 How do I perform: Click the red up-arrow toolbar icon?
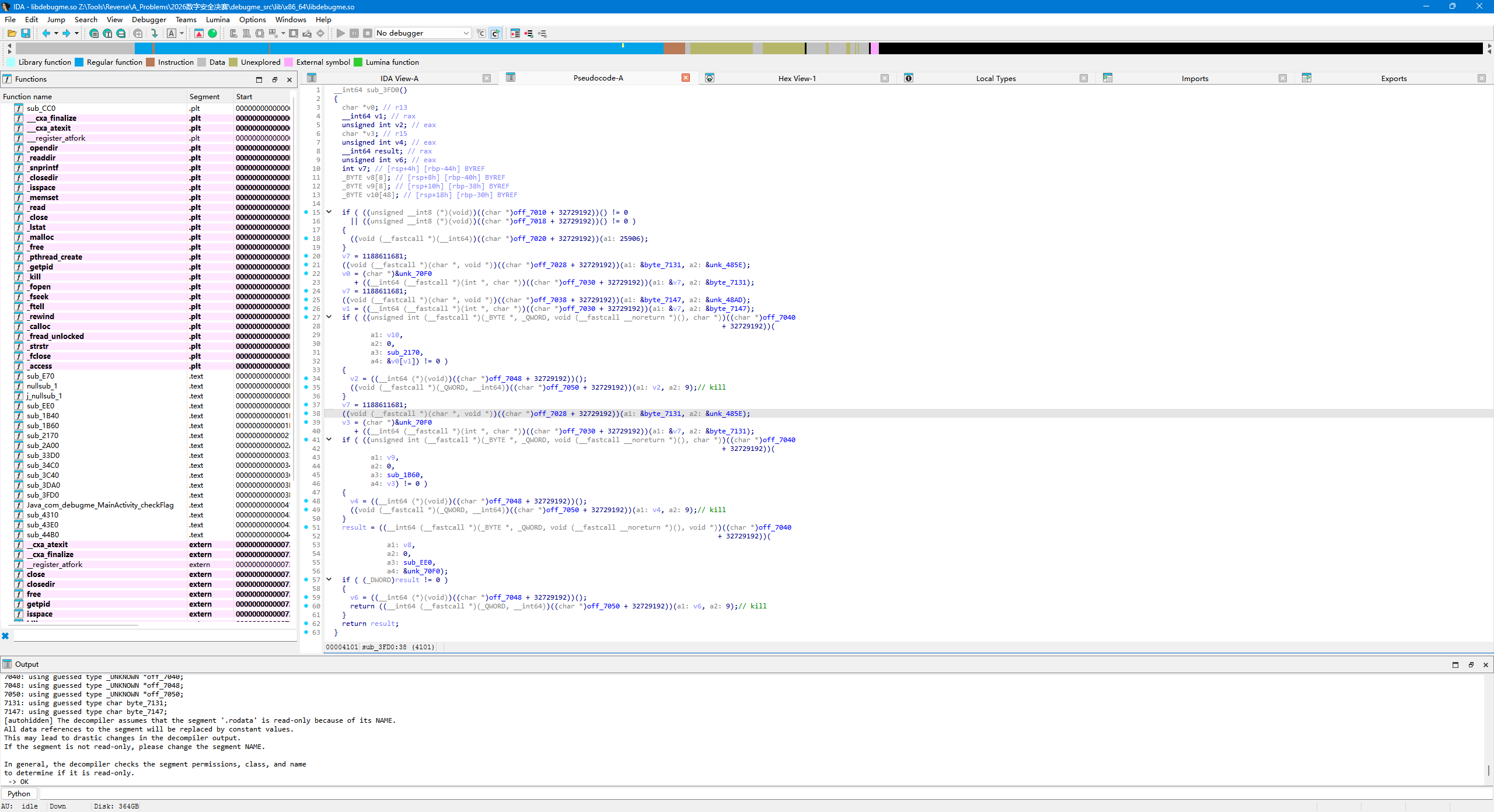pyautogui.click(x=199, y=33)
